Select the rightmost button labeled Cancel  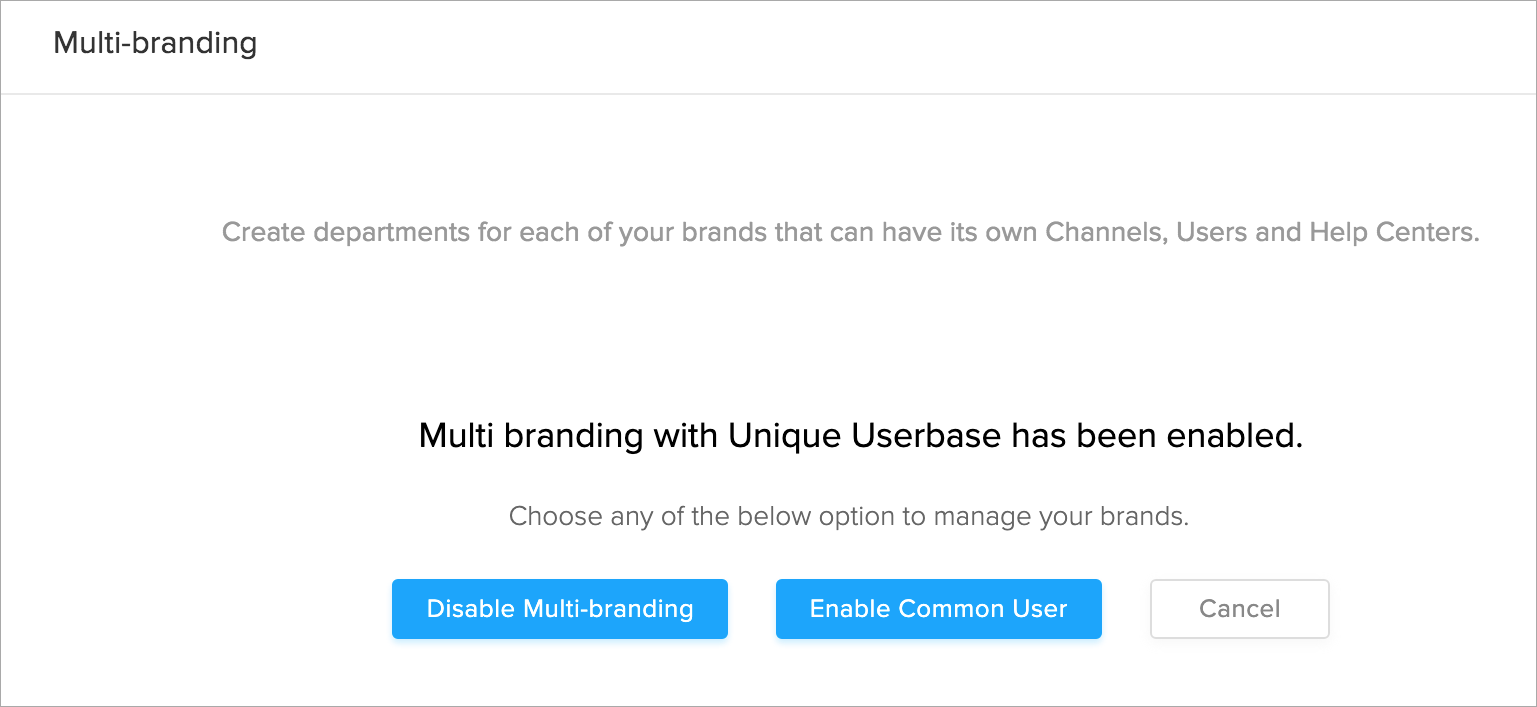click(x=1239, y=609)
